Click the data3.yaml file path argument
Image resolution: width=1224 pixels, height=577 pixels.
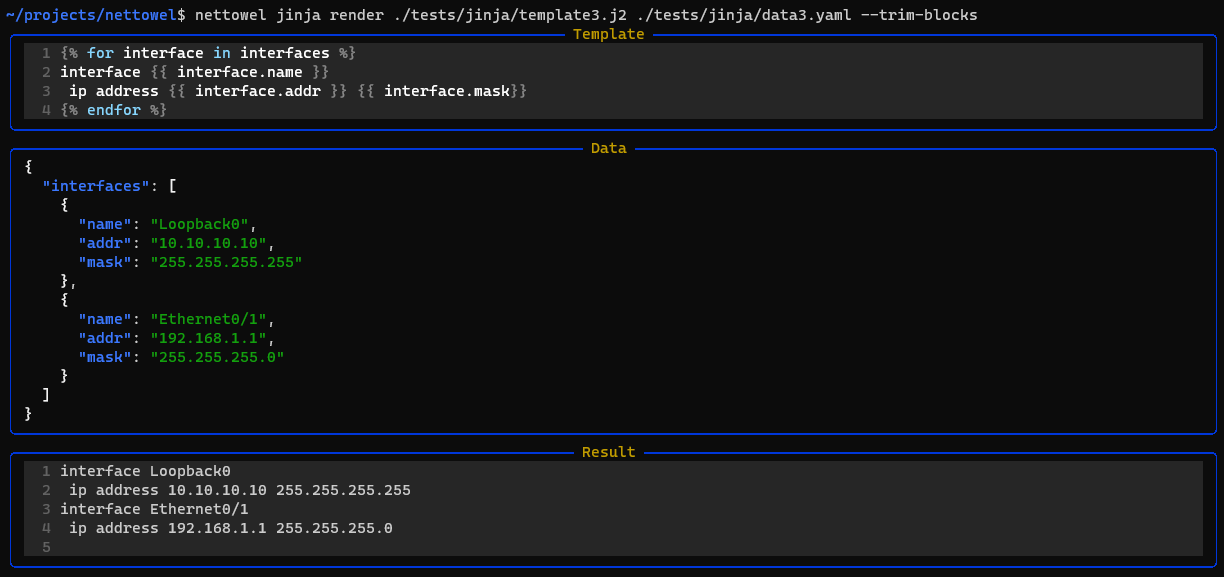(x=744, y=15)
